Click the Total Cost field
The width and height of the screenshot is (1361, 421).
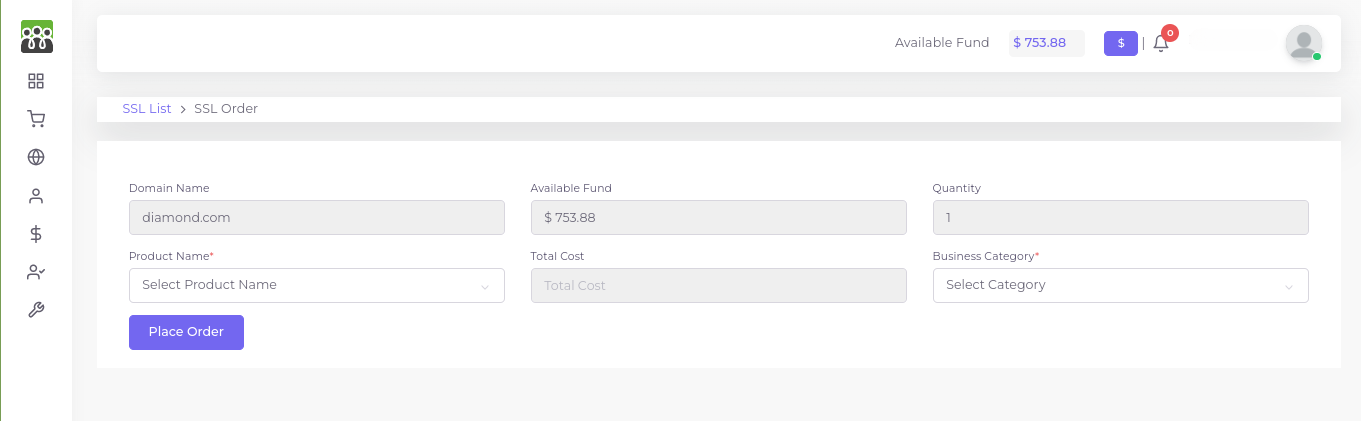[x=718, y=285]
